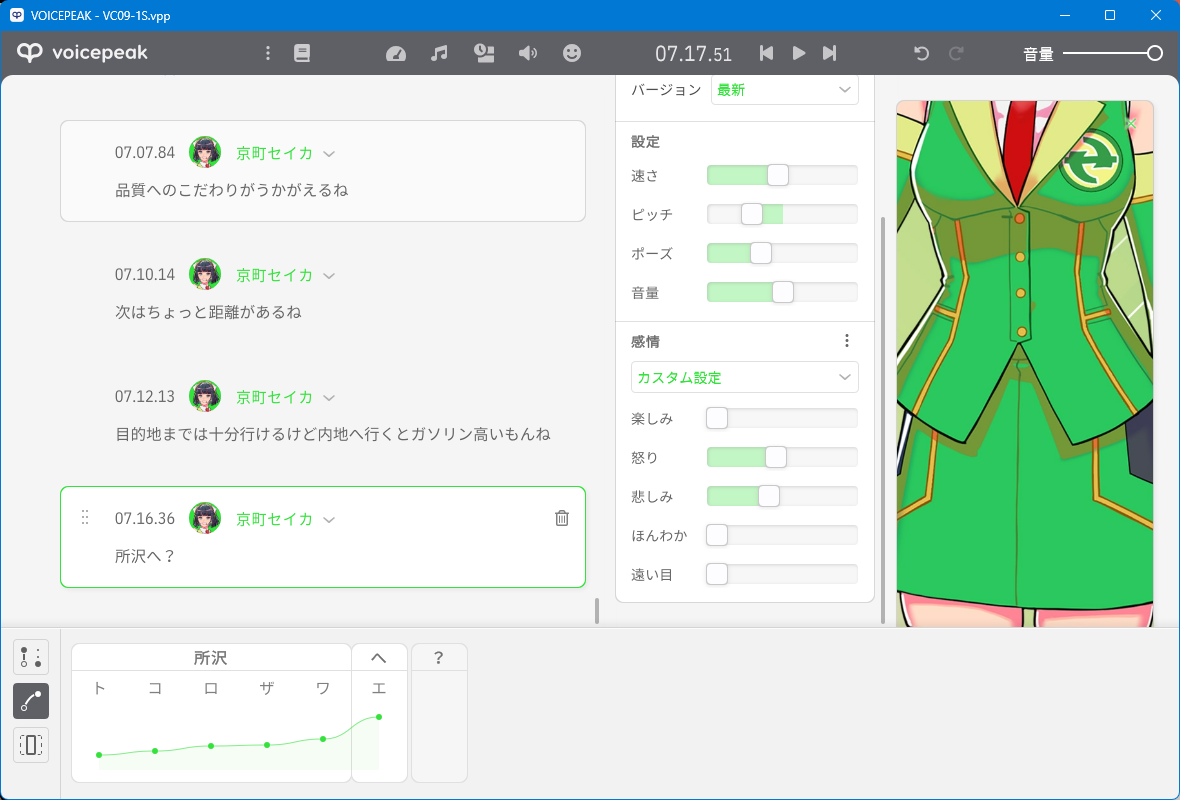This screenshot has height=800, width=1180.
Task: Open the speaker volume icon
Action: [x=528, y=54]
